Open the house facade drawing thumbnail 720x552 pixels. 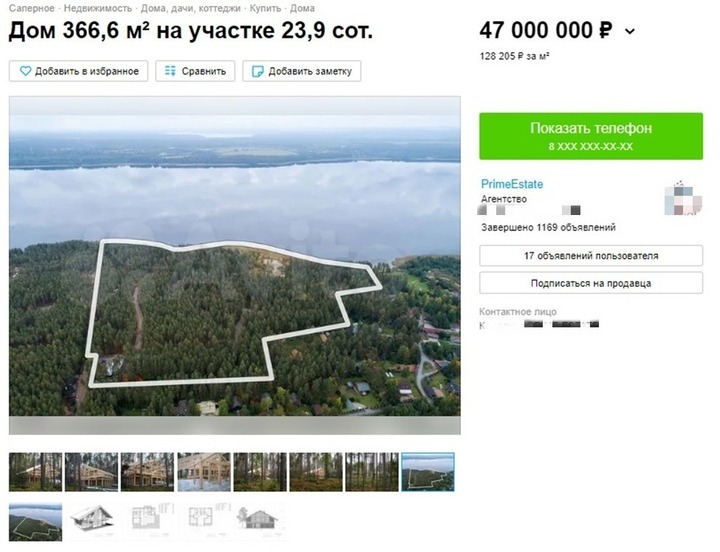[260, 522]
